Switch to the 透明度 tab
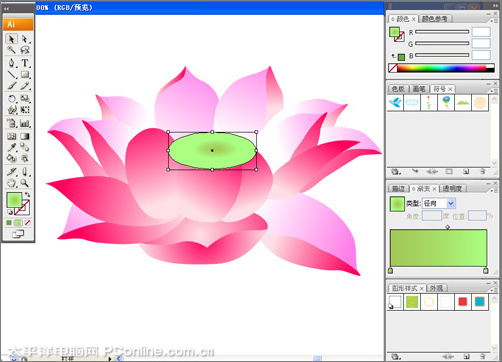This screenshot has height=362, width=502. pos(452,188)
